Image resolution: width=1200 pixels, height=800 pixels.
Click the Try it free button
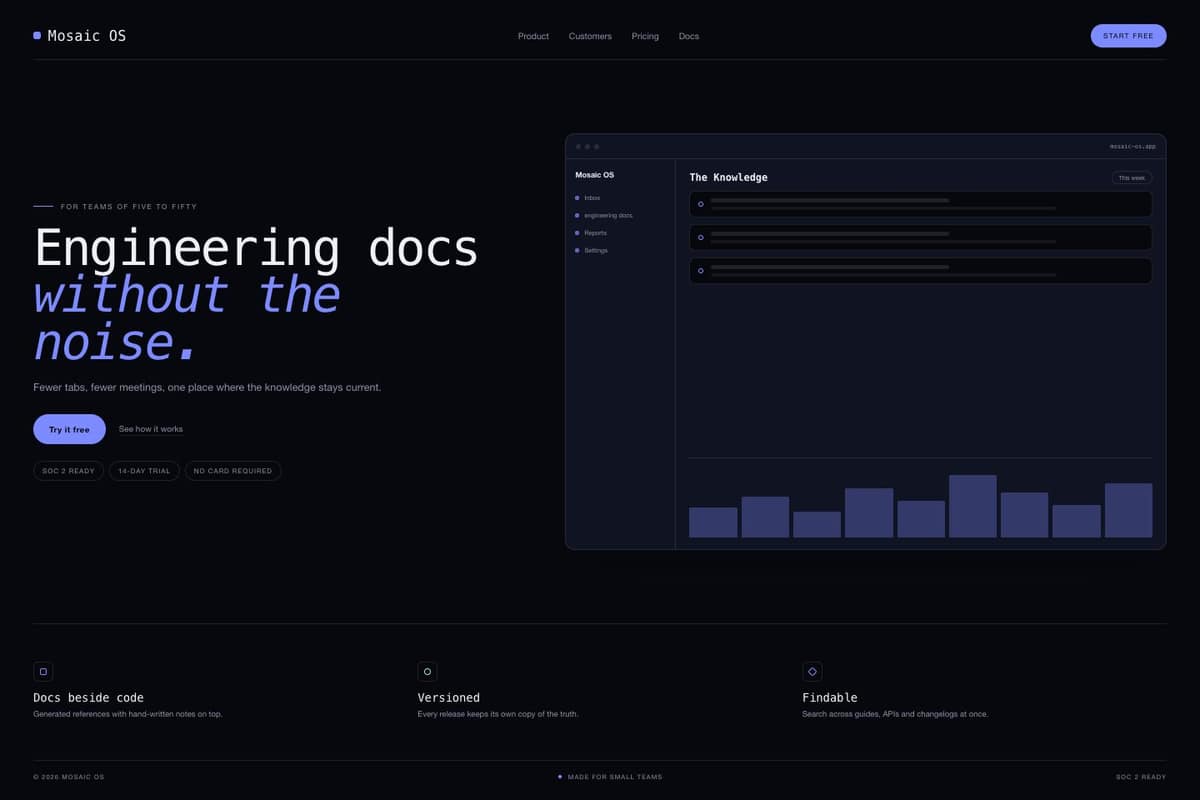click(x=69, y=429)
